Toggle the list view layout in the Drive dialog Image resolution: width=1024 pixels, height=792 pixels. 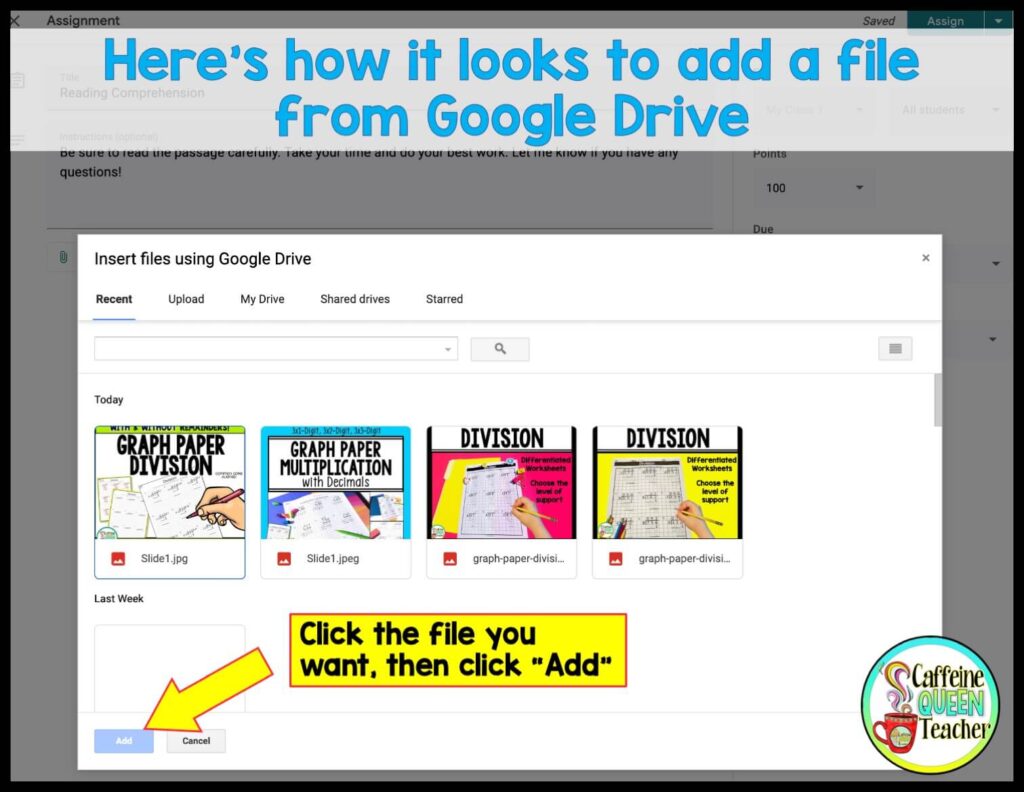pyautogui.click(x=894, y=348)
